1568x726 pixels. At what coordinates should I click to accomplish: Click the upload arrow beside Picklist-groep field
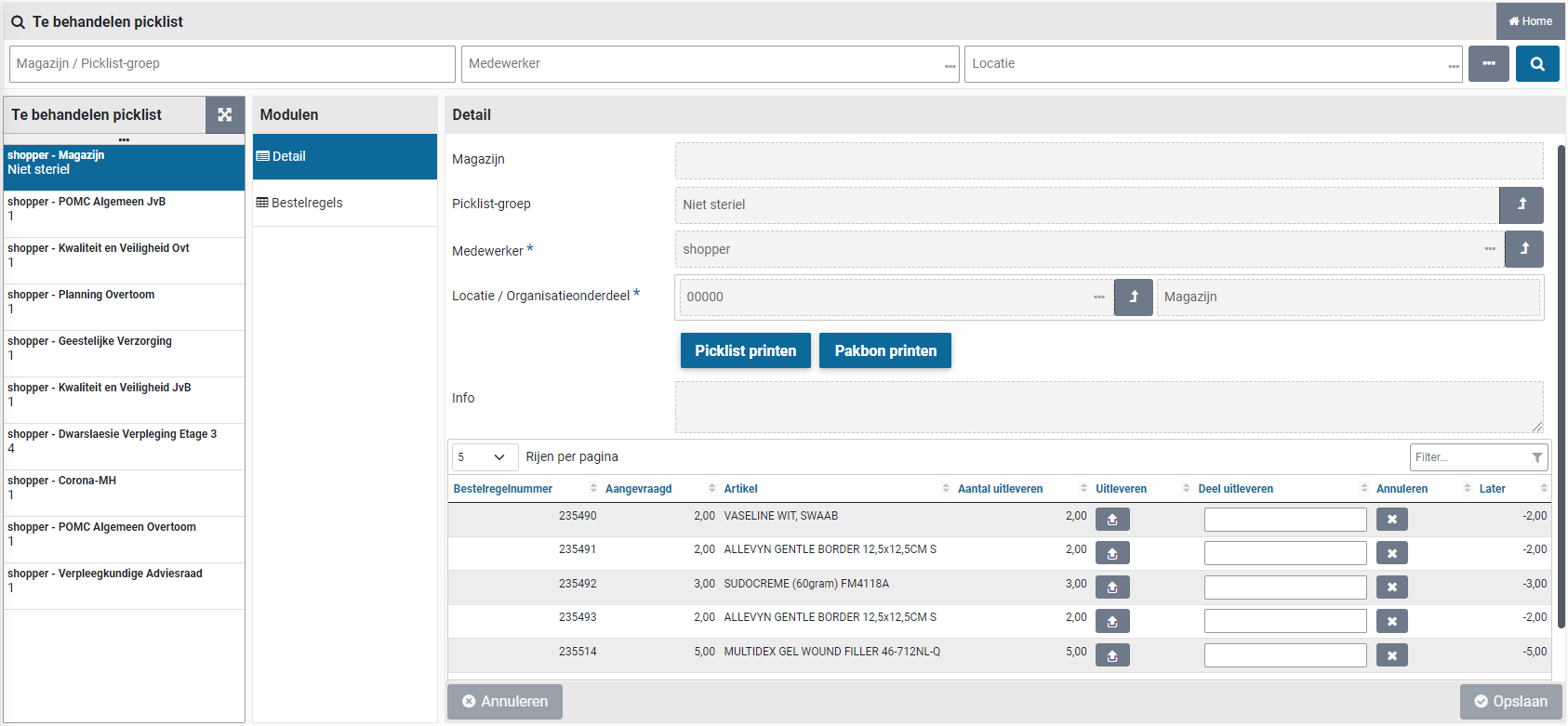point(1521,205)
